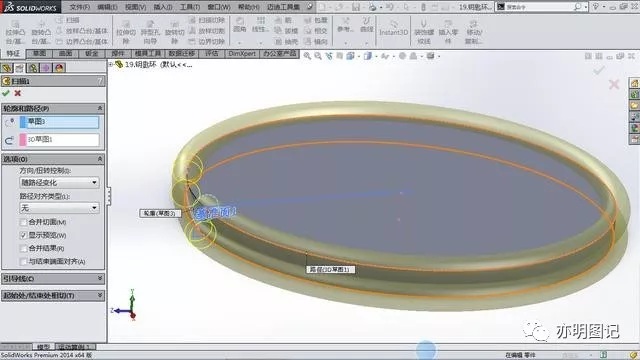Click the 边界切除 boundary cut tool
The height and width of the screenshot is (360, 640).
click(x=207, y=41)
